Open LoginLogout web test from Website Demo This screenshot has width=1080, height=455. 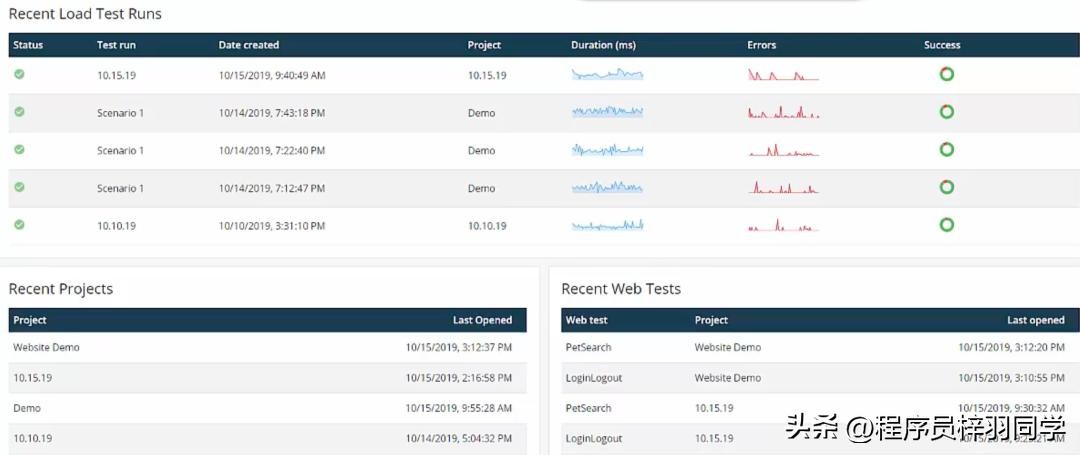pos(593,378)
